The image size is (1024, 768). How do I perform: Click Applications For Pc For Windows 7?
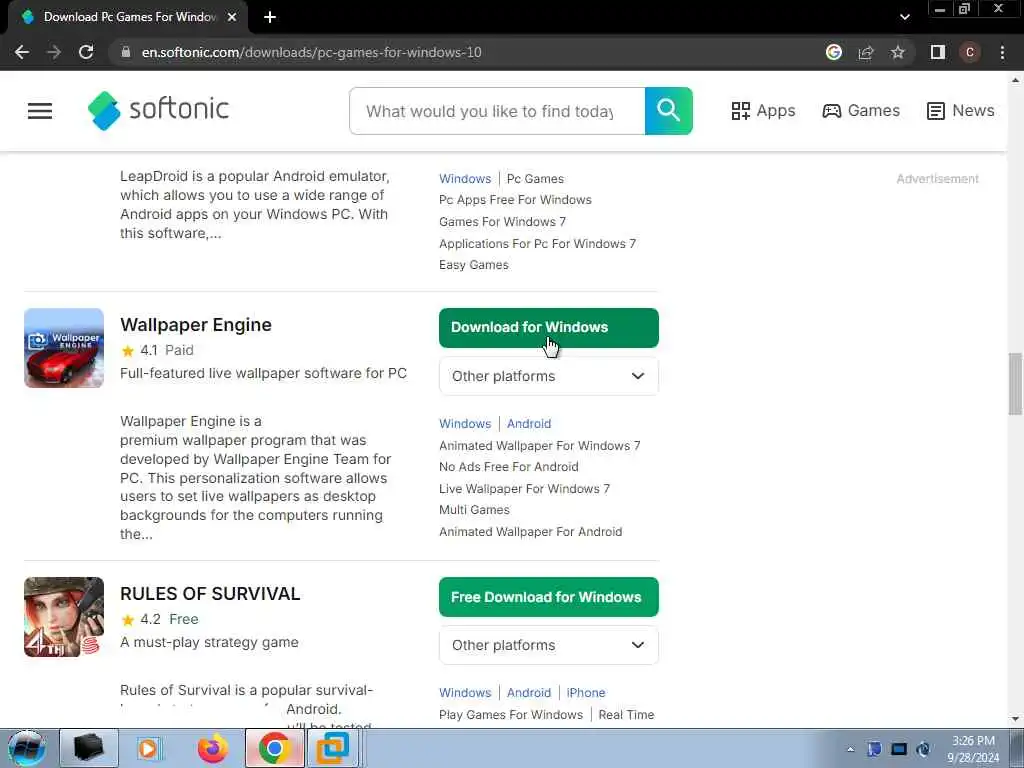click(x=537, y=244)
